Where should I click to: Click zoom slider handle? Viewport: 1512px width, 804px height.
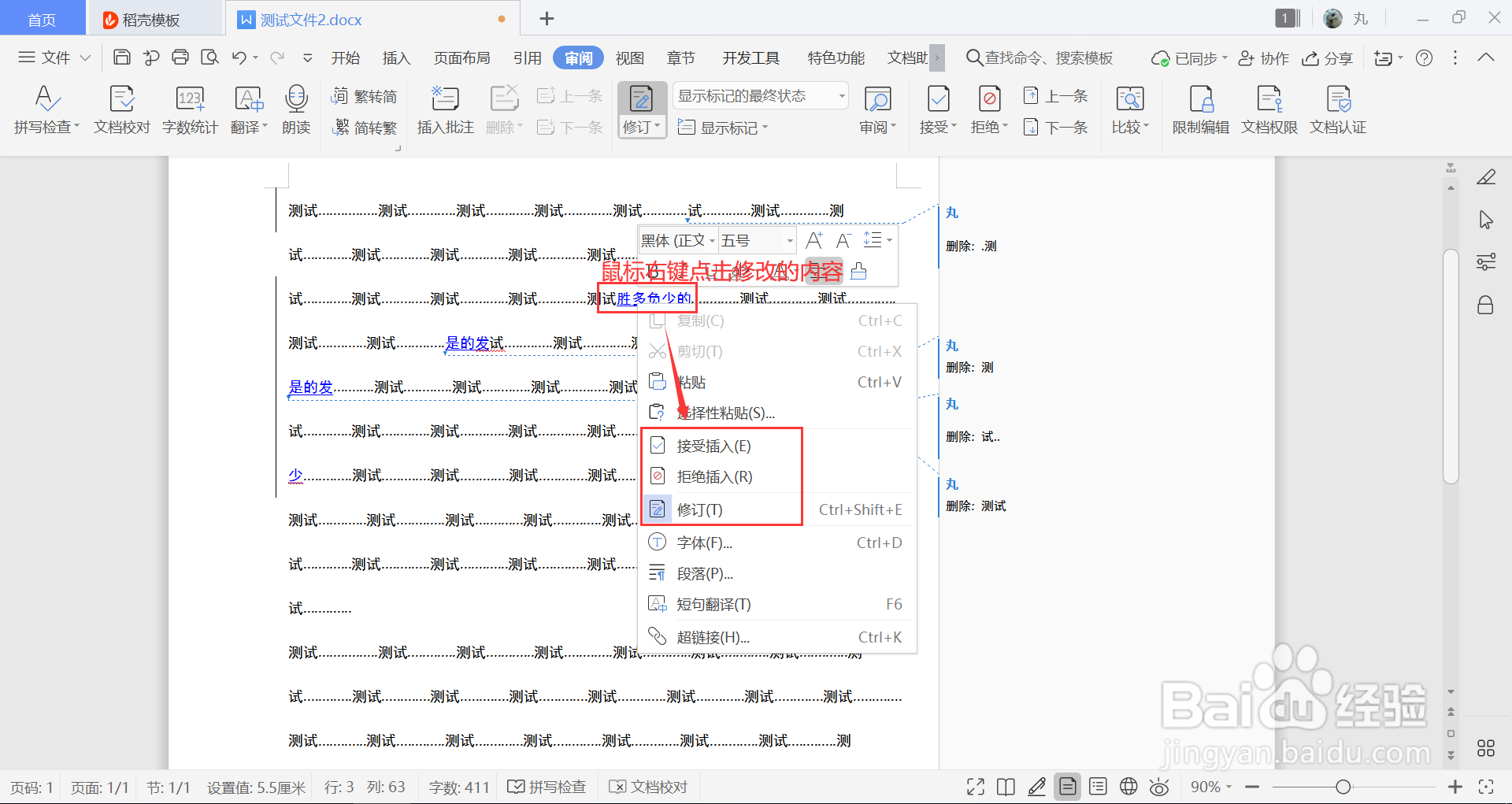tap(1343, 786)
